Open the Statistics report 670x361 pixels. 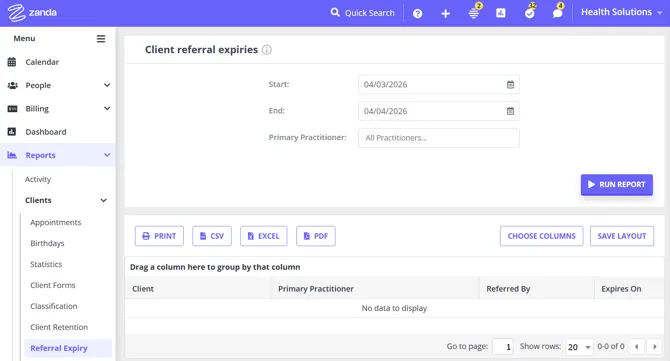point(46,264)
